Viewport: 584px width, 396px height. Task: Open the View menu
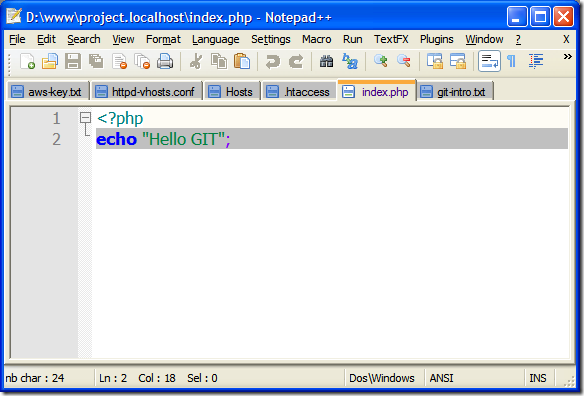coord(123,39)
